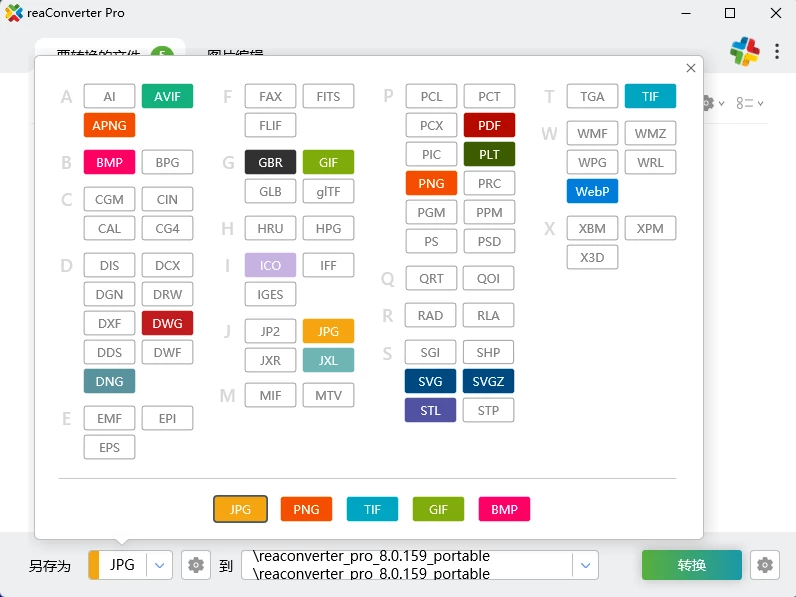Switch to the 图片编辑 tab
Viewport: 796px width, 597px height.
click(x=235, y=55)
